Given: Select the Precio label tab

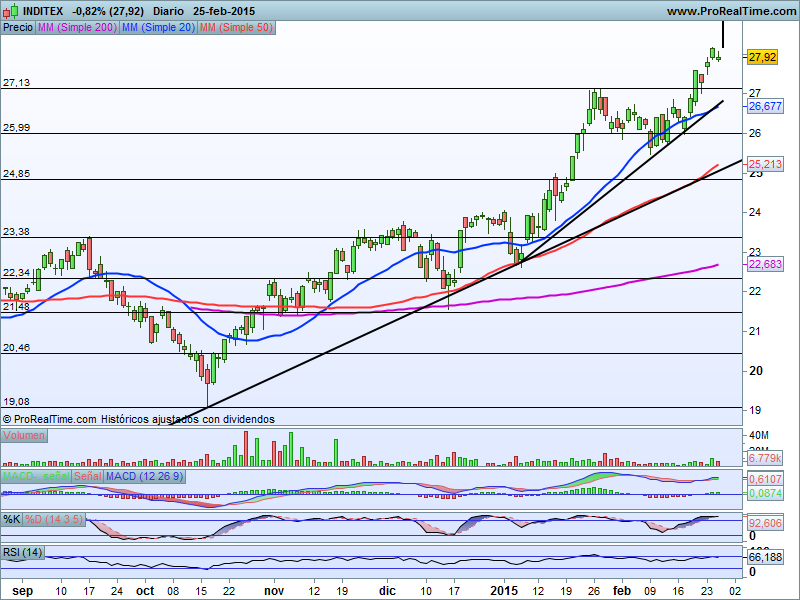Looking at the screenshot, I should click(17, 28).
